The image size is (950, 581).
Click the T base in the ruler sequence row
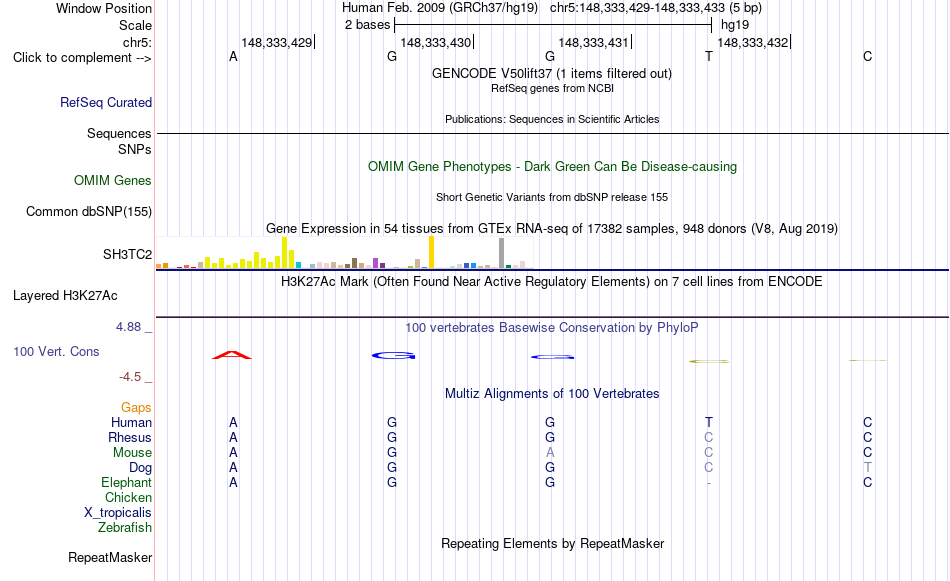click(x=709, y=56)
